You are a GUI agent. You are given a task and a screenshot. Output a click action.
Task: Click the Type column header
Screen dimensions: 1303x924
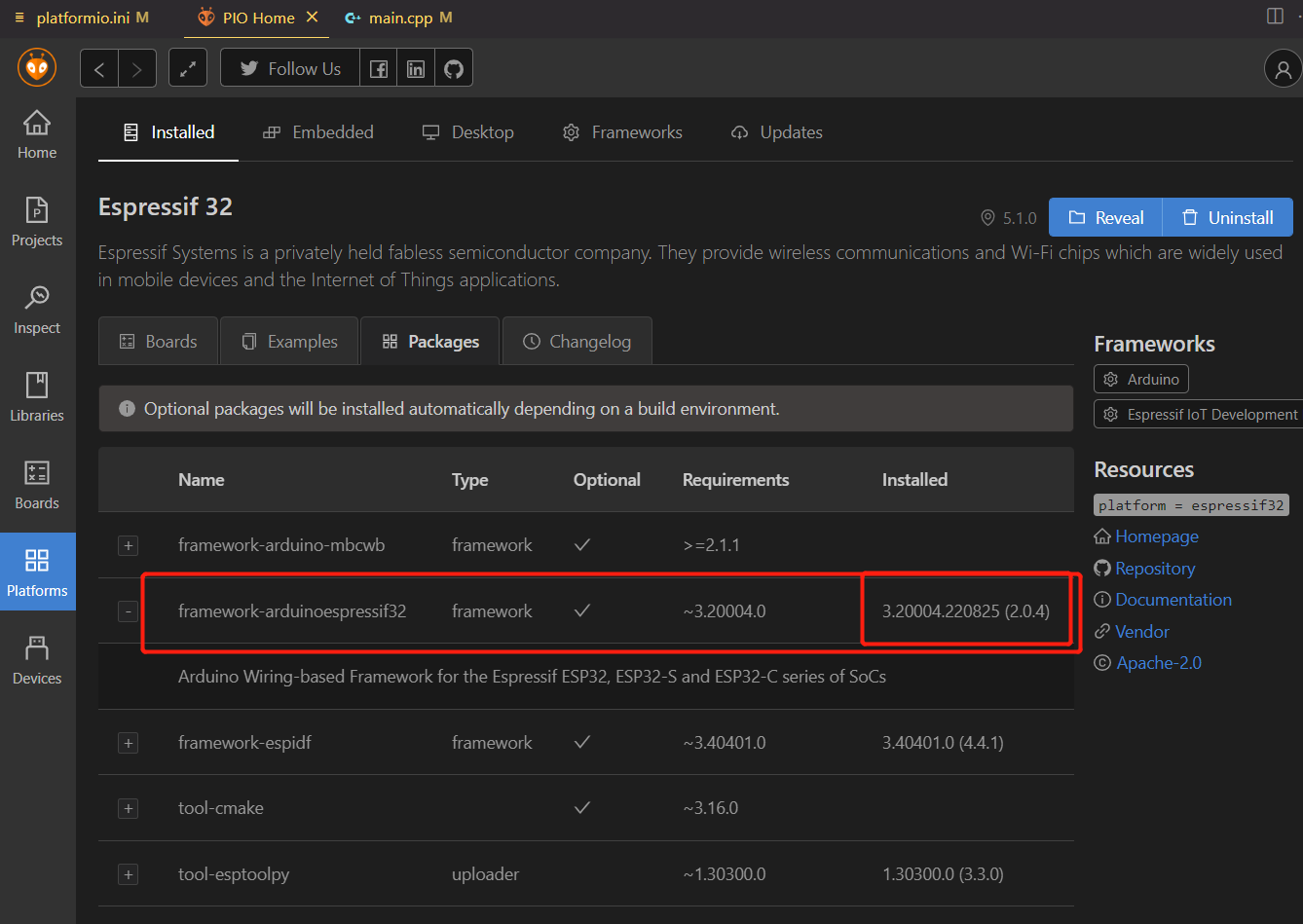click(469, 480)
